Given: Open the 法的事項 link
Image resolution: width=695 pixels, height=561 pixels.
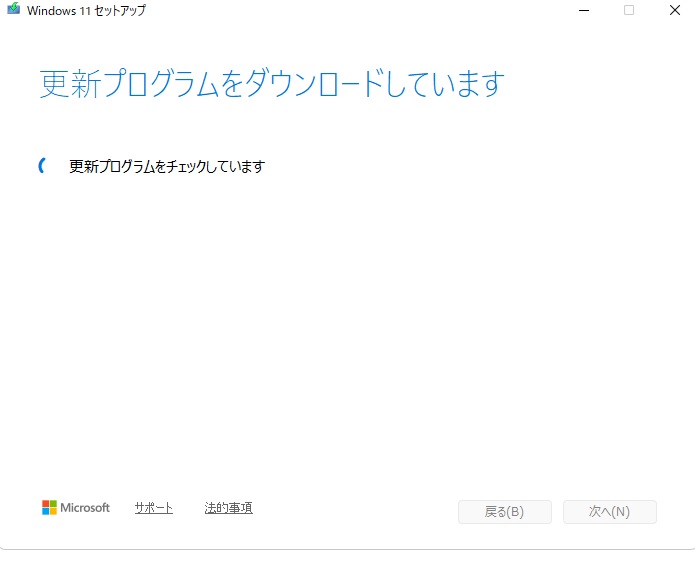Looking at the screenshot, I should 228,508.
